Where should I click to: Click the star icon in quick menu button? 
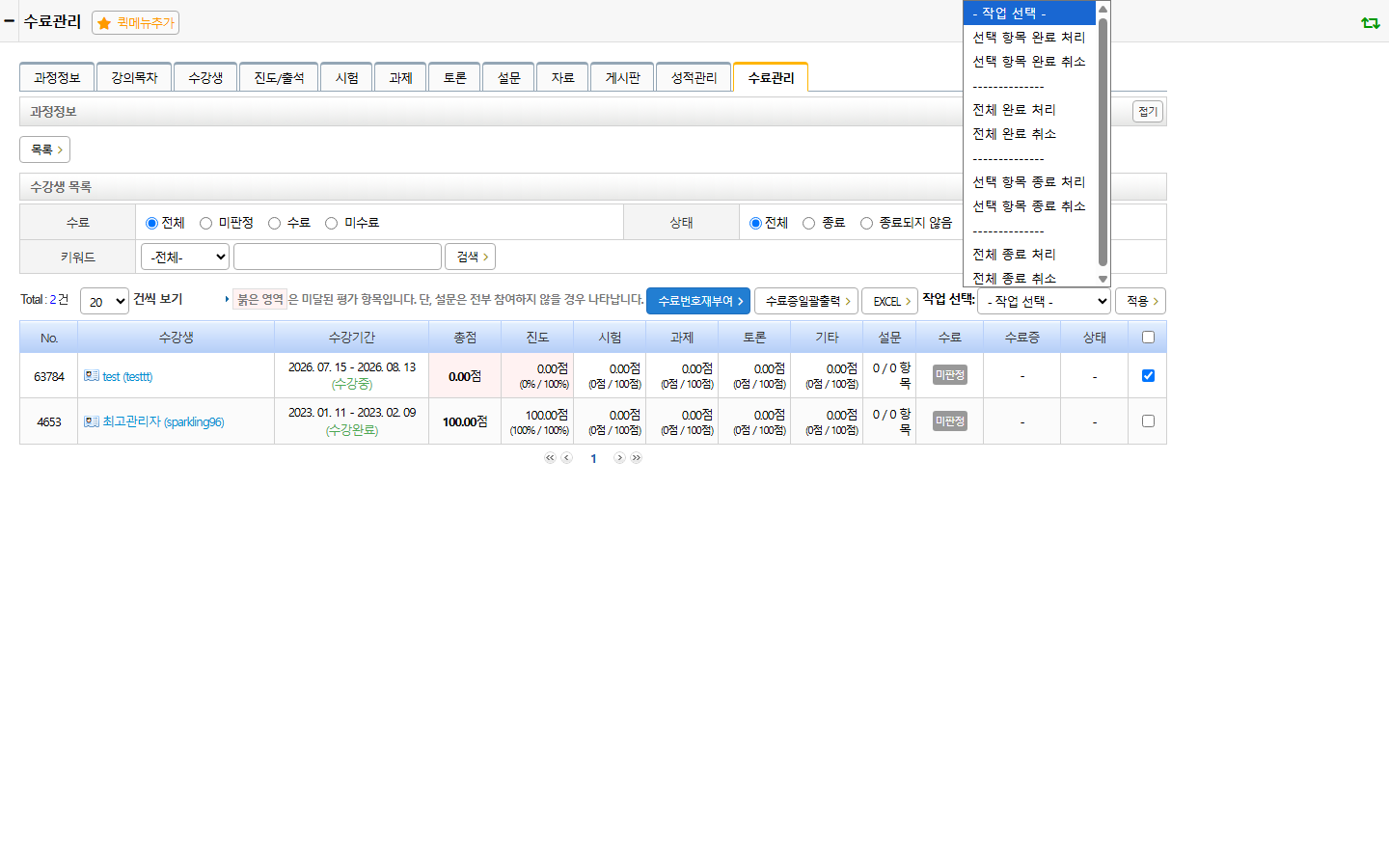coord(104,23)
